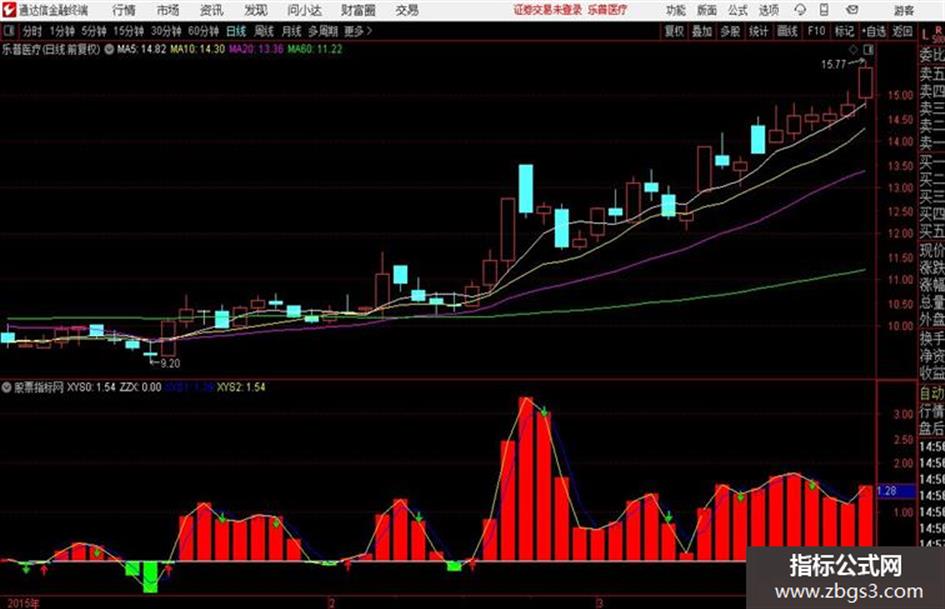Switch to 分时 chart period
Viewport: 945px width, 609px height.
33,31
